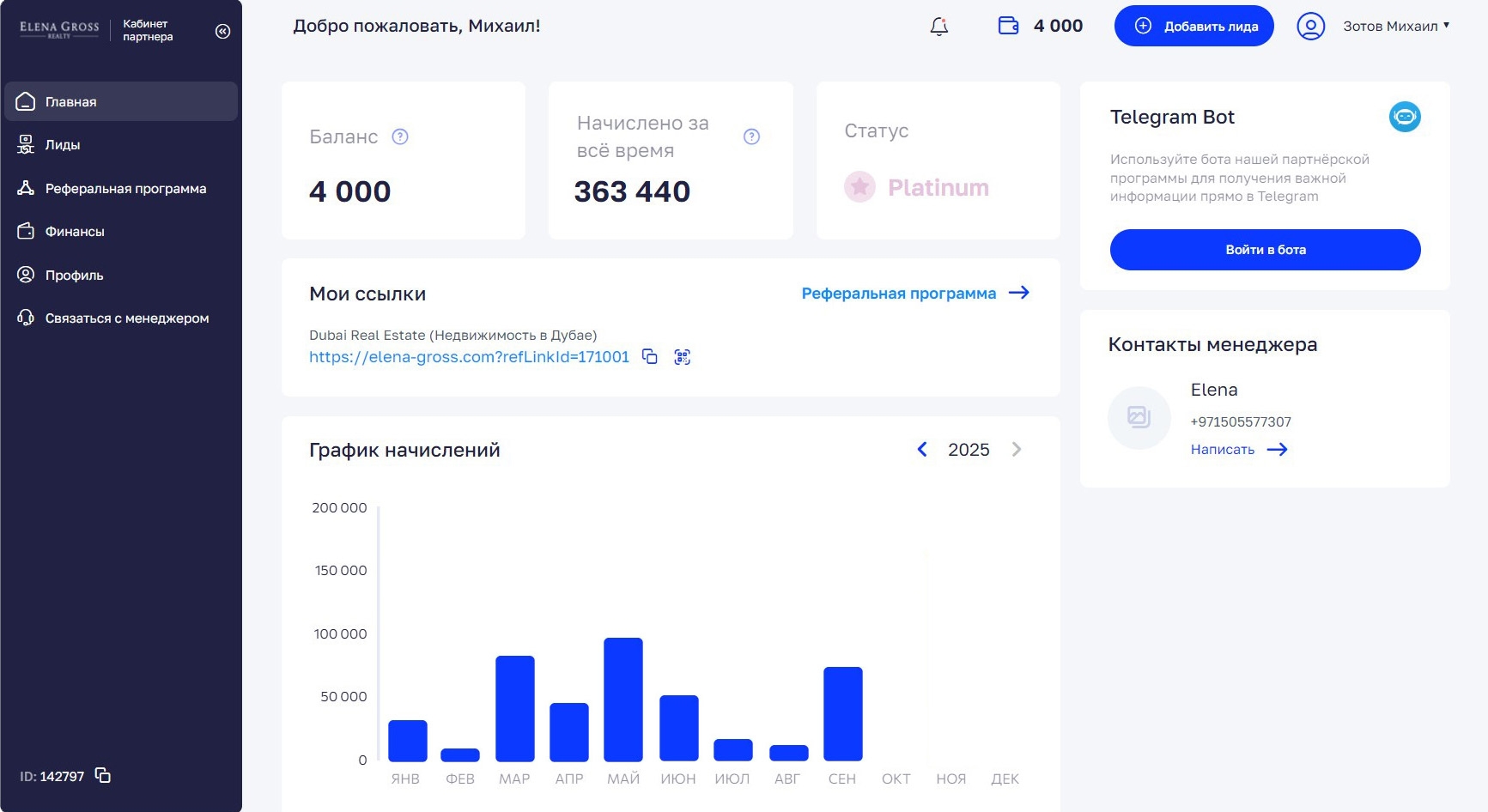Click the Telegram Bot robot icon

pyautogui.click(x=1404, y=117)
